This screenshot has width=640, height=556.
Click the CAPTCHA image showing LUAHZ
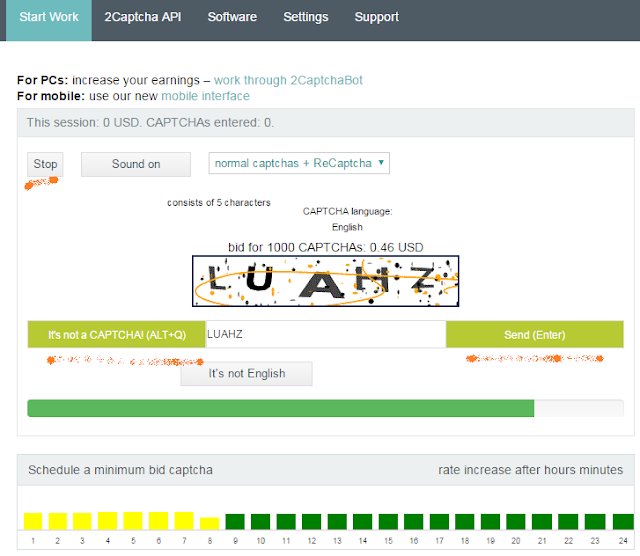(x=325, y=281)
